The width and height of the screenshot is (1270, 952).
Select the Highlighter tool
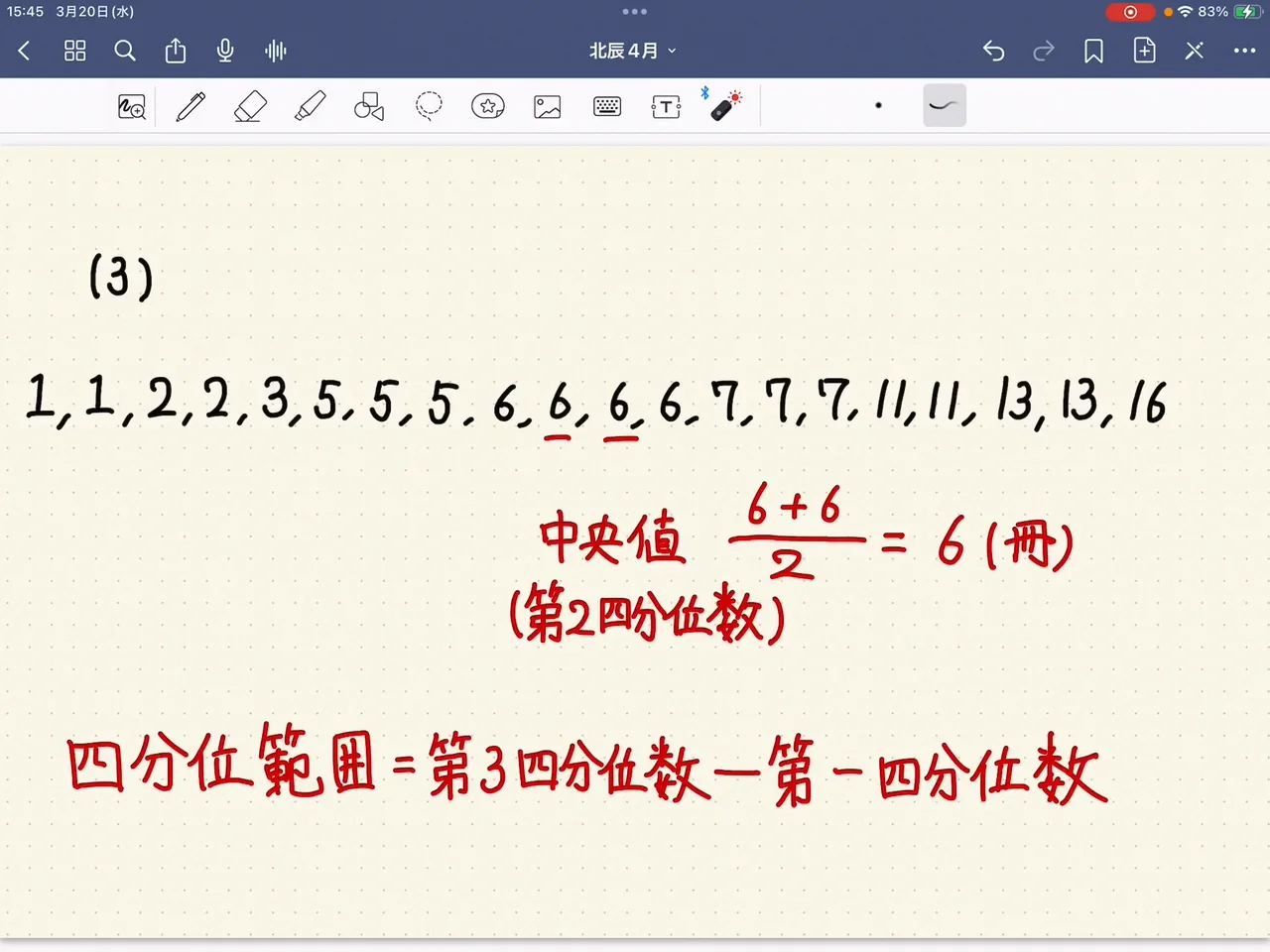click(x=310, y=106)
